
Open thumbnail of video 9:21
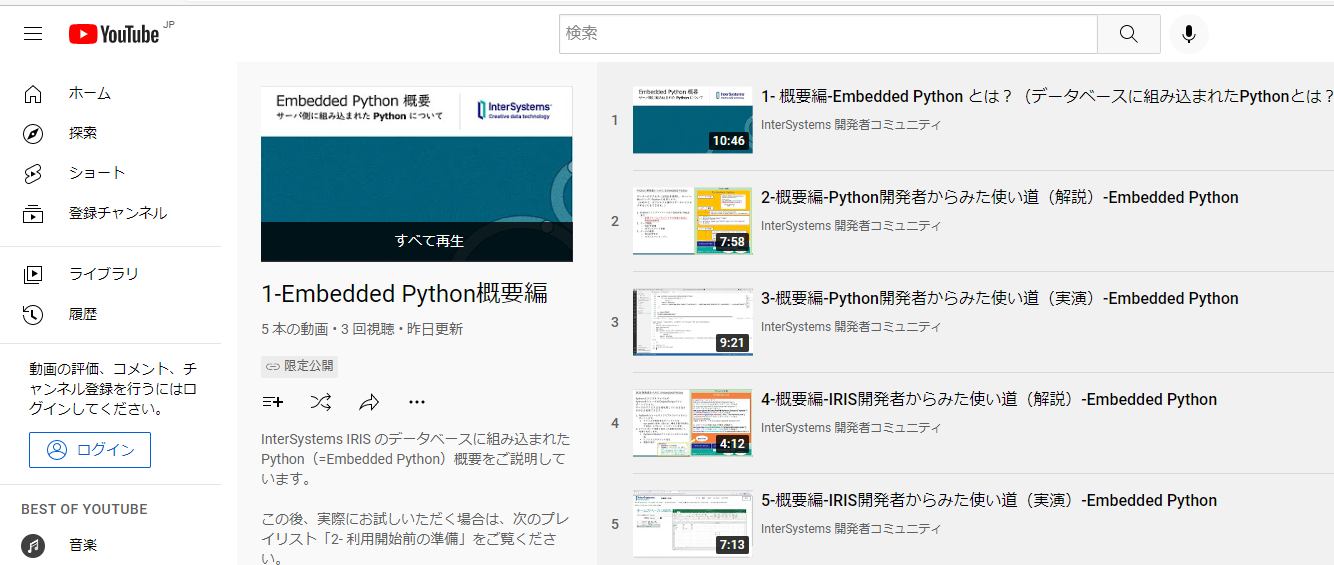(693, 322)
